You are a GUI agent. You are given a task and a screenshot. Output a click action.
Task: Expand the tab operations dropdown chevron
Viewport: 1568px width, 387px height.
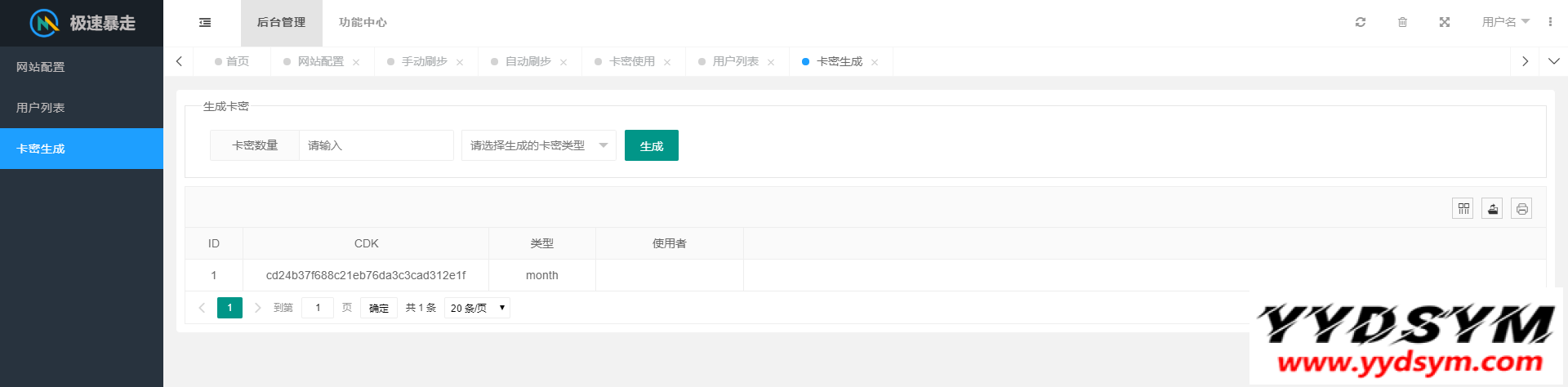tap(1553, 61)
